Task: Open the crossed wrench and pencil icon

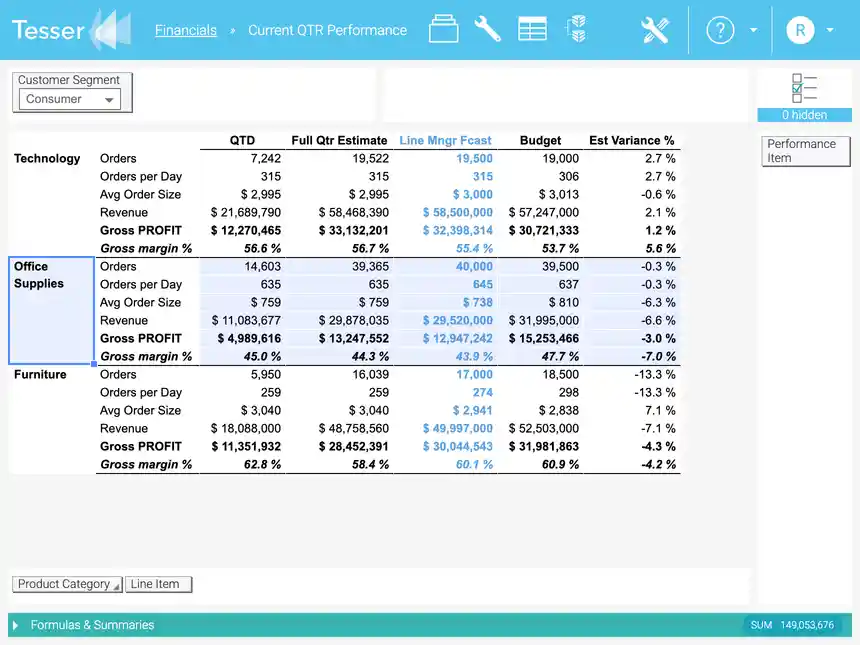Action: click(x=655, y=30)
